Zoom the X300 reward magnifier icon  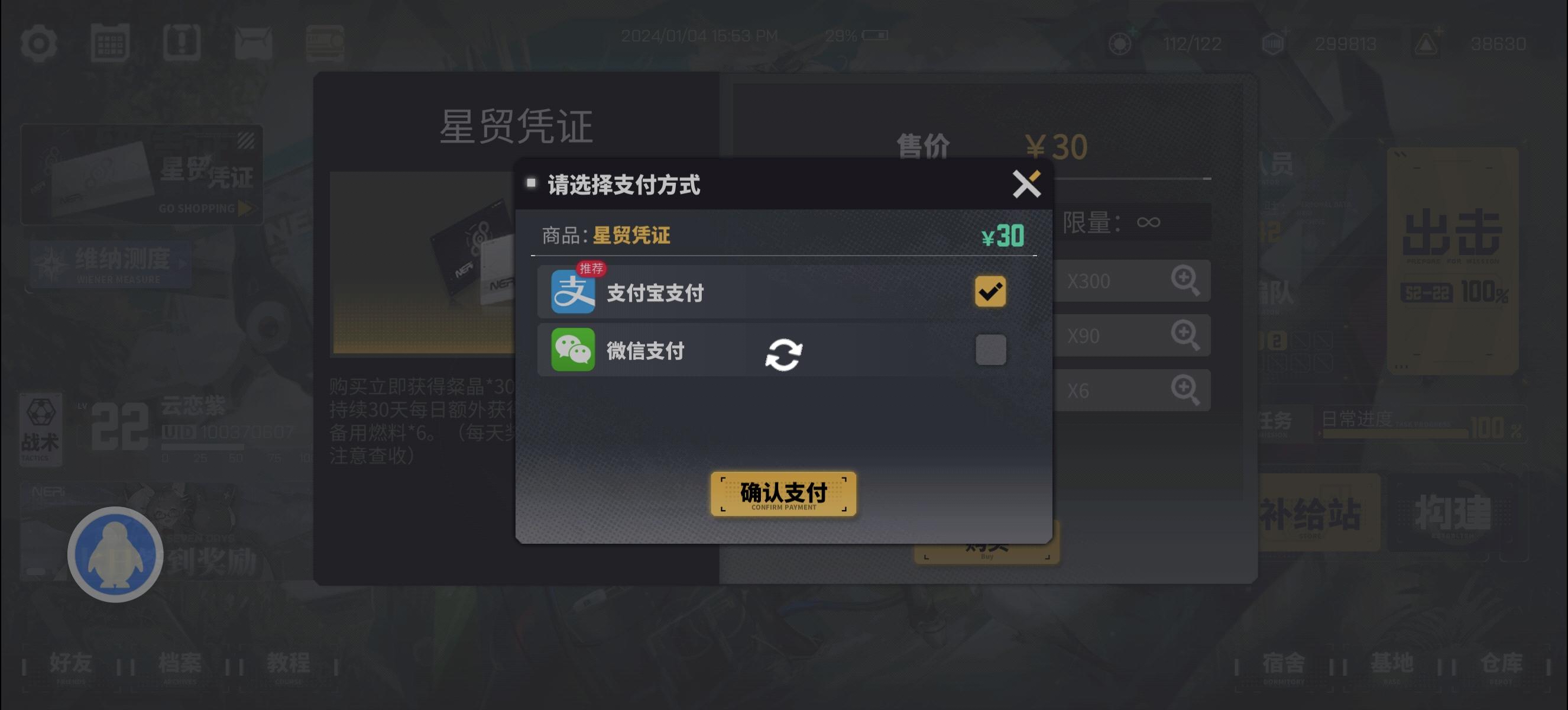pyautogui.click(x=1185, y=280)
